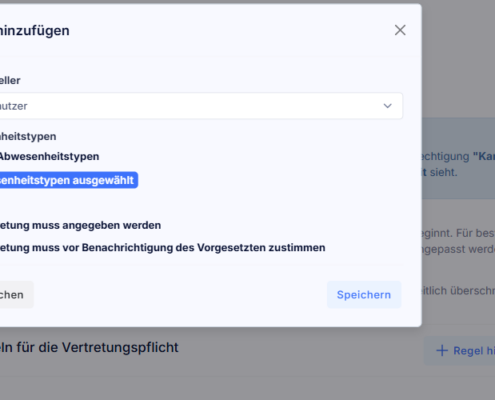Select the 'Abwesenheitstypen' option above the highlighted one
Image resolution: width=495 pixels, height=400 pixels.
click(x=49, y=156)
